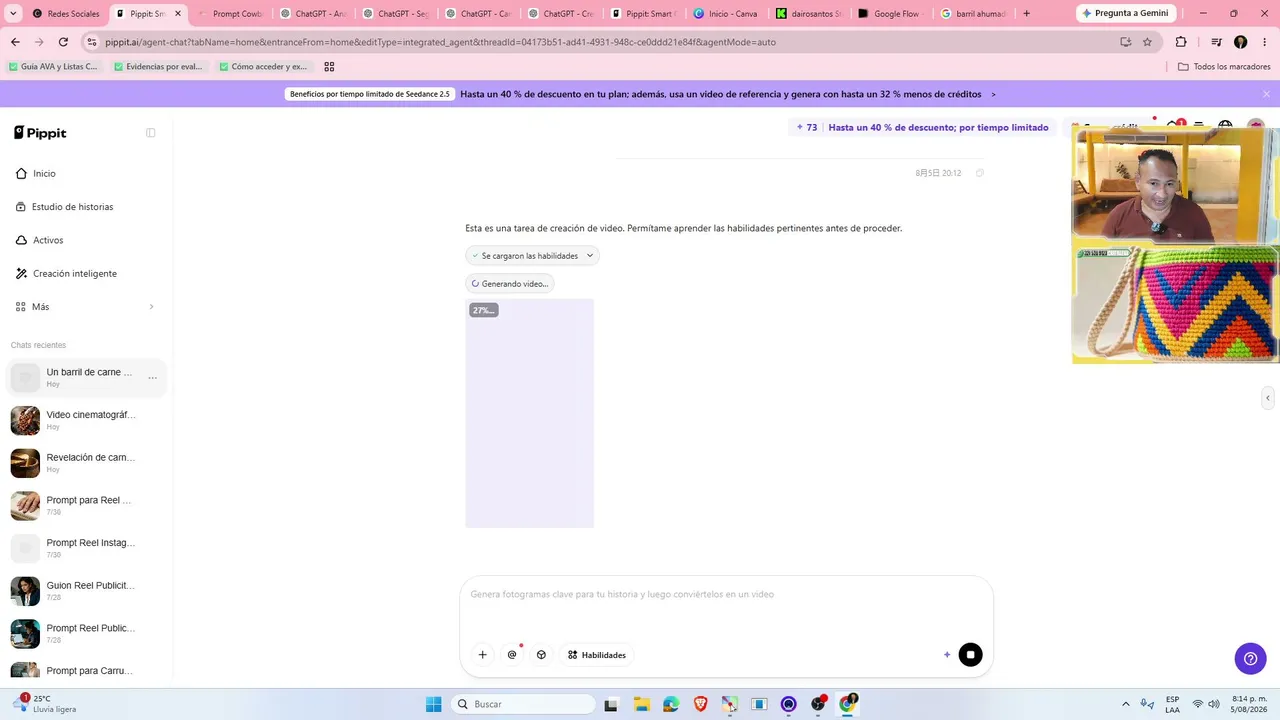The height and width of the screenshot is (720, 1280).
Task: Click the cube model icon in prompt box
Action: pos(541,655)
